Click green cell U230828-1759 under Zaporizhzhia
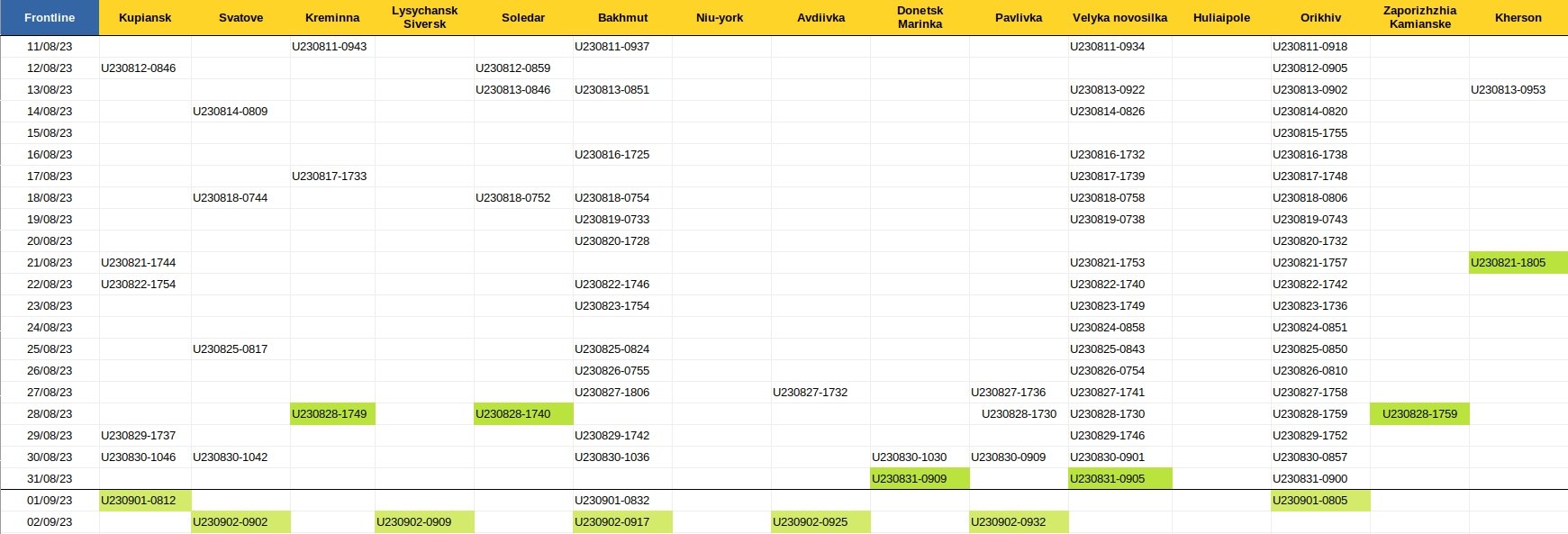 (x=1419, y=413)
